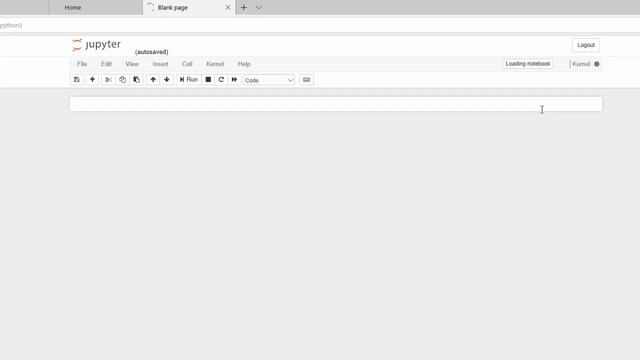This screenshot has height=360, width=640.
Task: Open the Cell menu
Action: 187,64
